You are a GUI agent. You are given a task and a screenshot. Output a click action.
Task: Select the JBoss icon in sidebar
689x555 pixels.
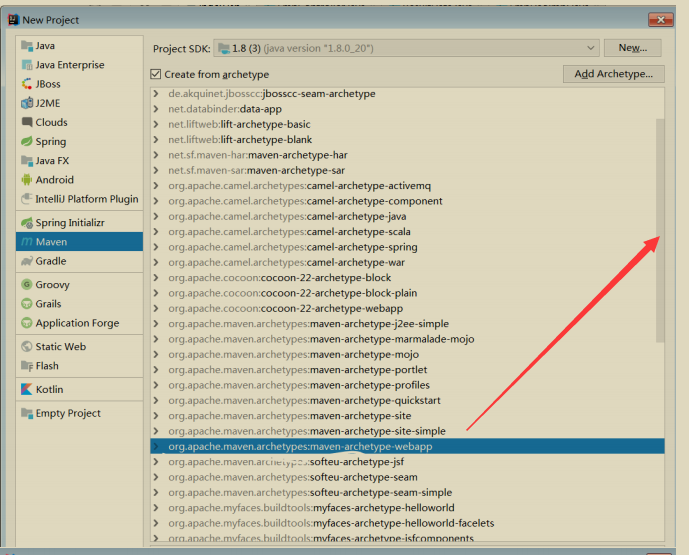coord(27,84)
